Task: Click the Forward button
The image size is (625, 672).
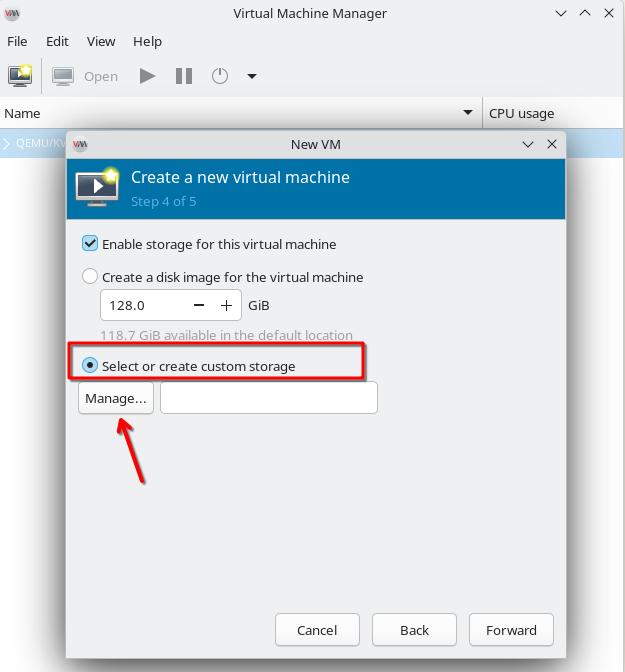Action: tap(511, 630)
